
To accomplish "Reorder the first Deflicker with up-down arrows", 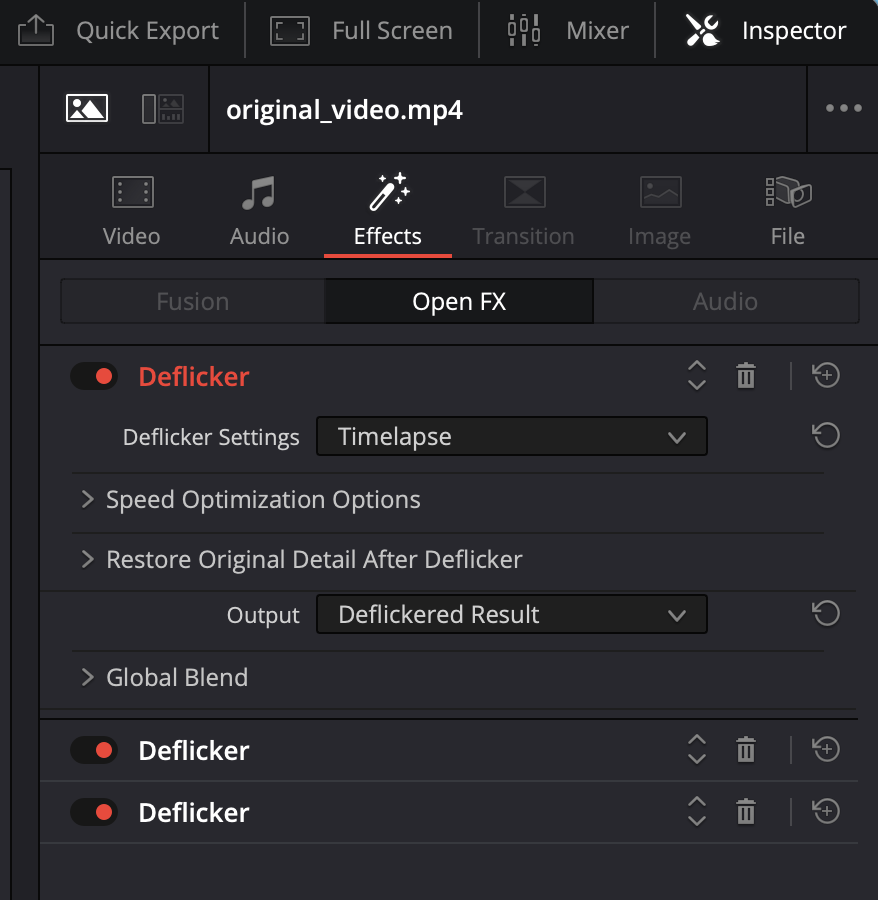I will (x=697, y=376).
